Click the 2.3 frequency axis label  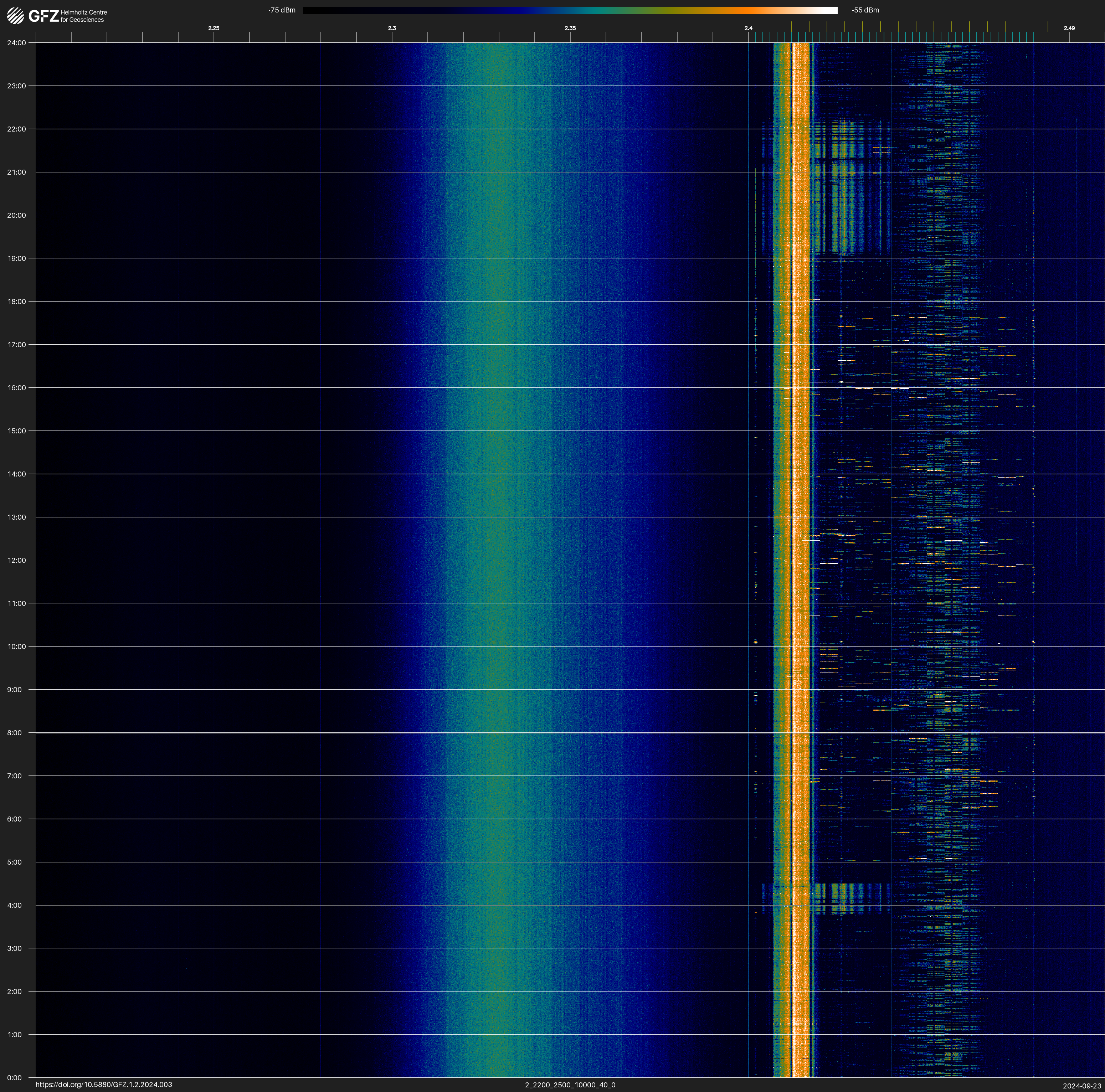392,28
